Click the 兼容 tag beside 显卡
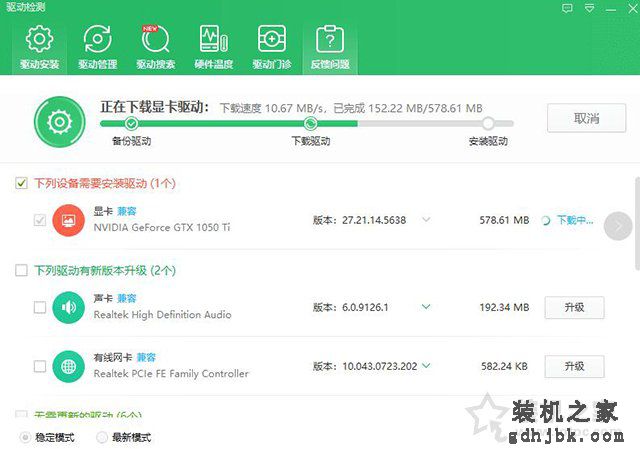The height and width of the screenshot is (449, 640). pyautogui.click(x=127, y=211)
